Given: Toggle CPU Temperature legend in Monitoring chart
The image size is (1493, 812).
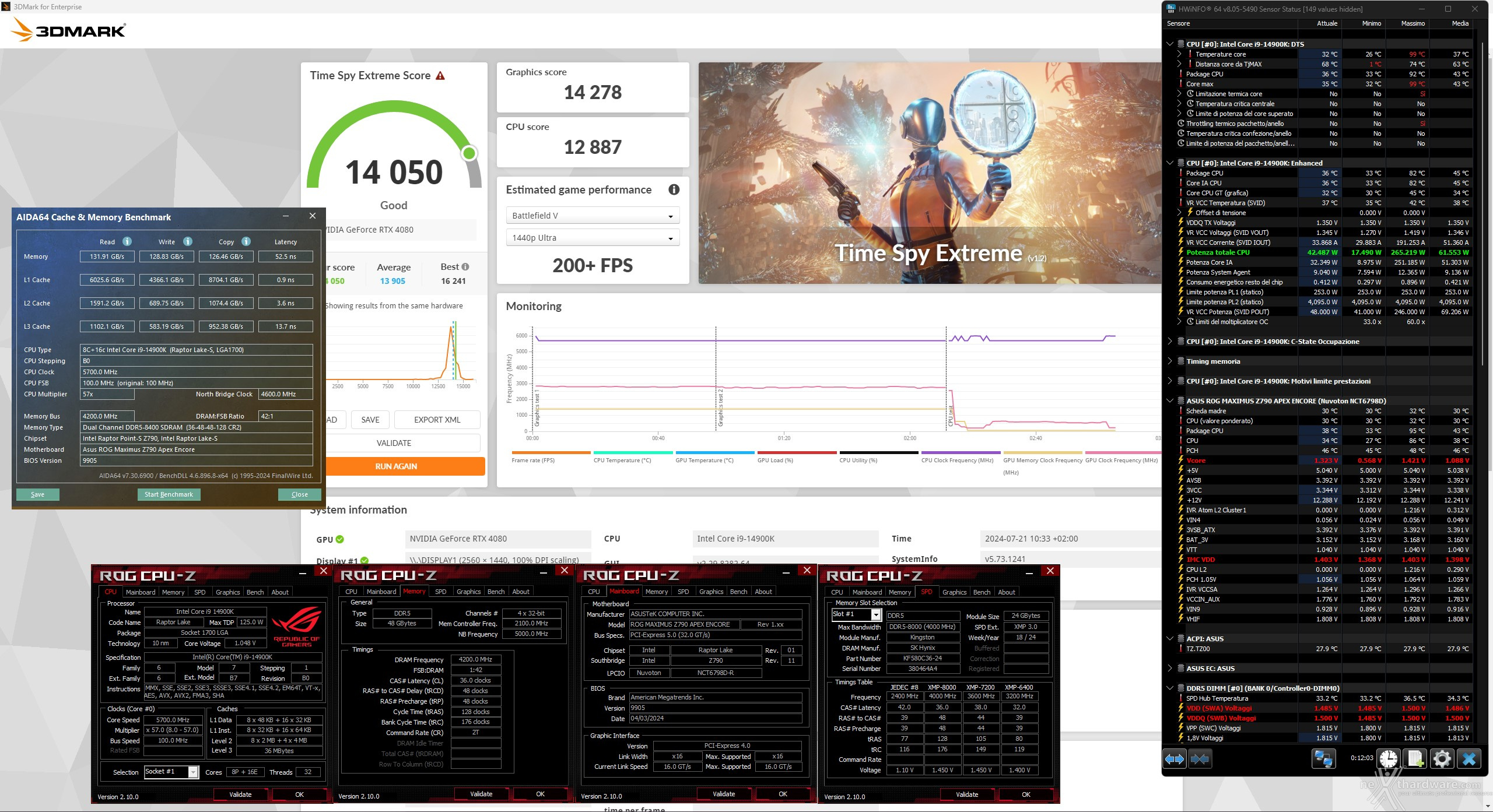Looking at the screenshot, I should [633, 456].
